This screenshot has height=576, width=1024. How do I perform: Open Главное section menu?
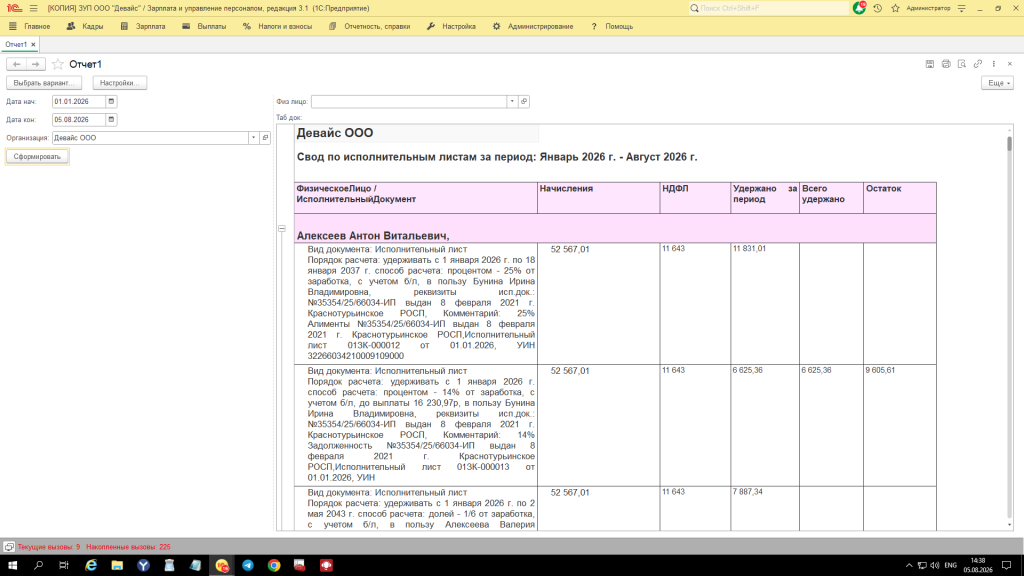tap(29, 27)
